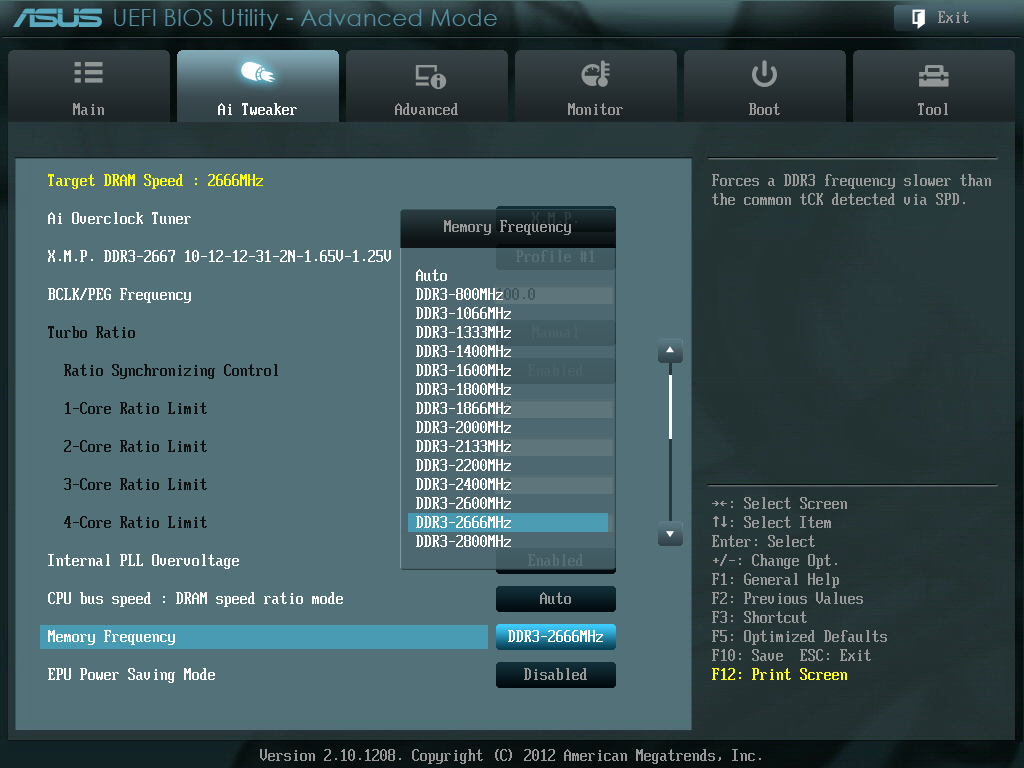Select the 3-Core Ratio Limit row
The image size is (1024, 768).
pyautogui.click(x=135, y=484)
